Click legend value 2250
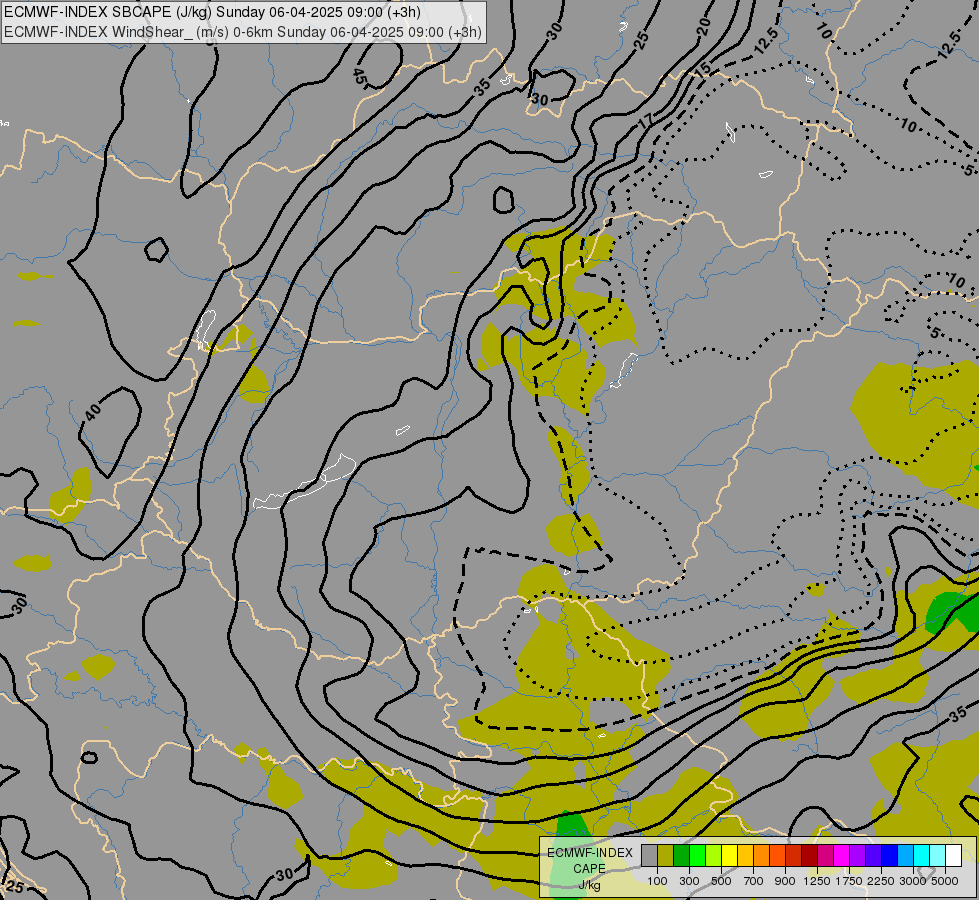 tap(881, 881)
